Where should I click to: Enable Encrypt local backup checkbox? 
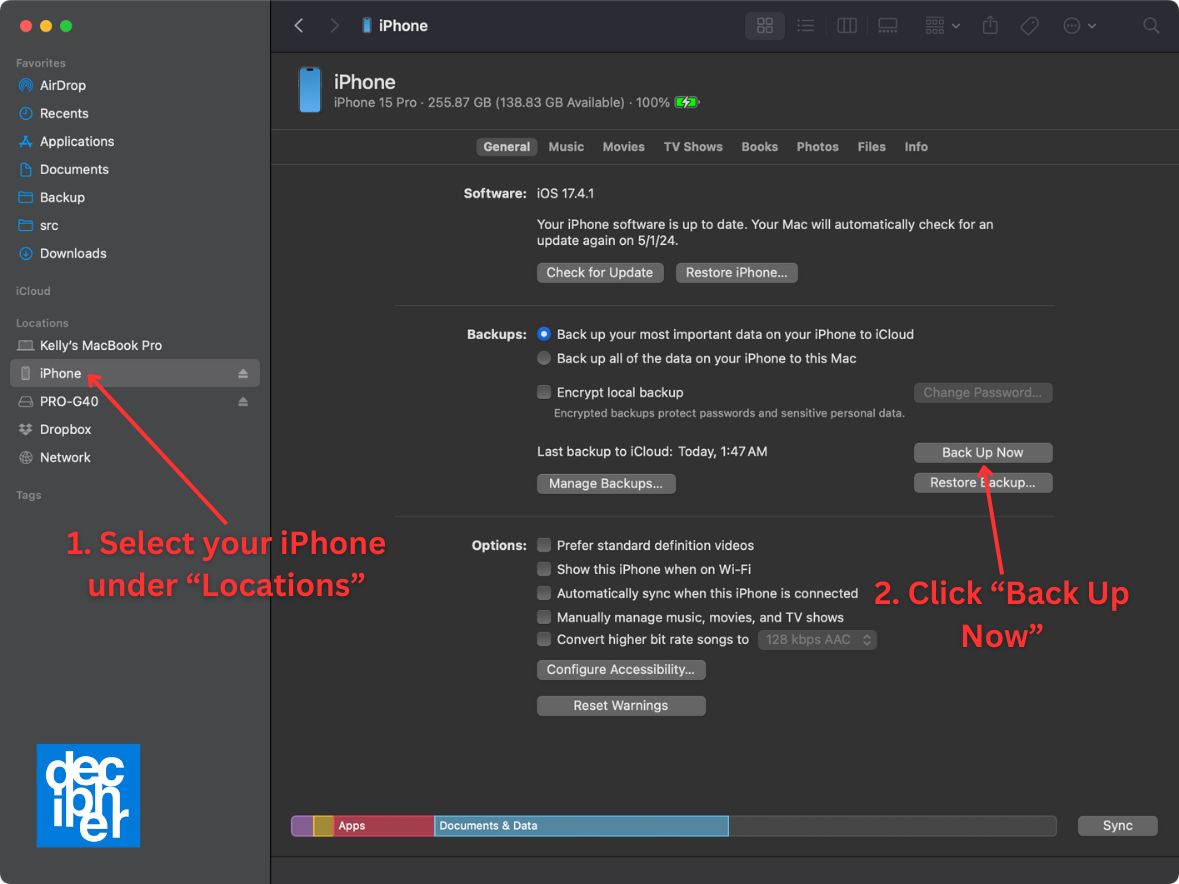click(x=544, y=393)
